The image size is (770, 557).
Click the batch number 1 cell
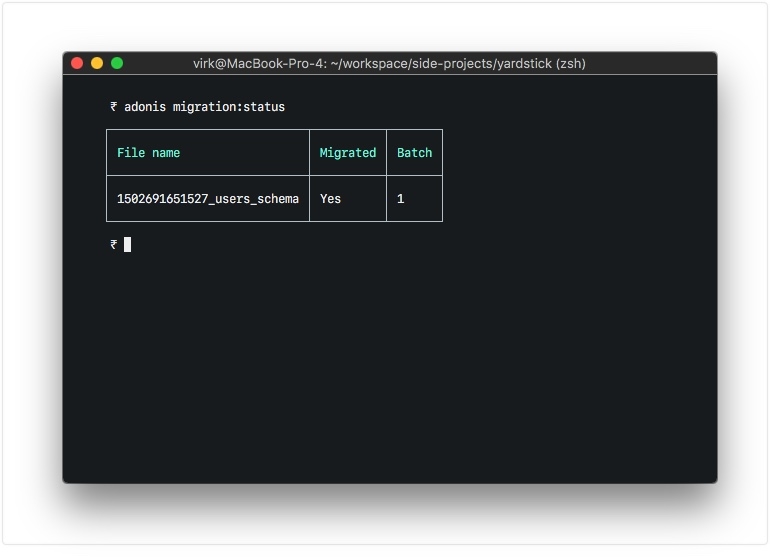point(401,199)
